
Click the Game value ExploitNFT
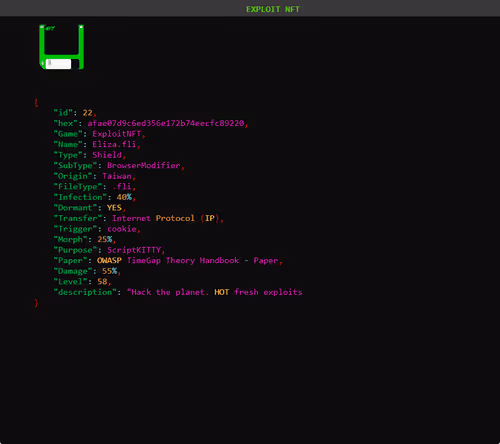(x=117, y=134)
